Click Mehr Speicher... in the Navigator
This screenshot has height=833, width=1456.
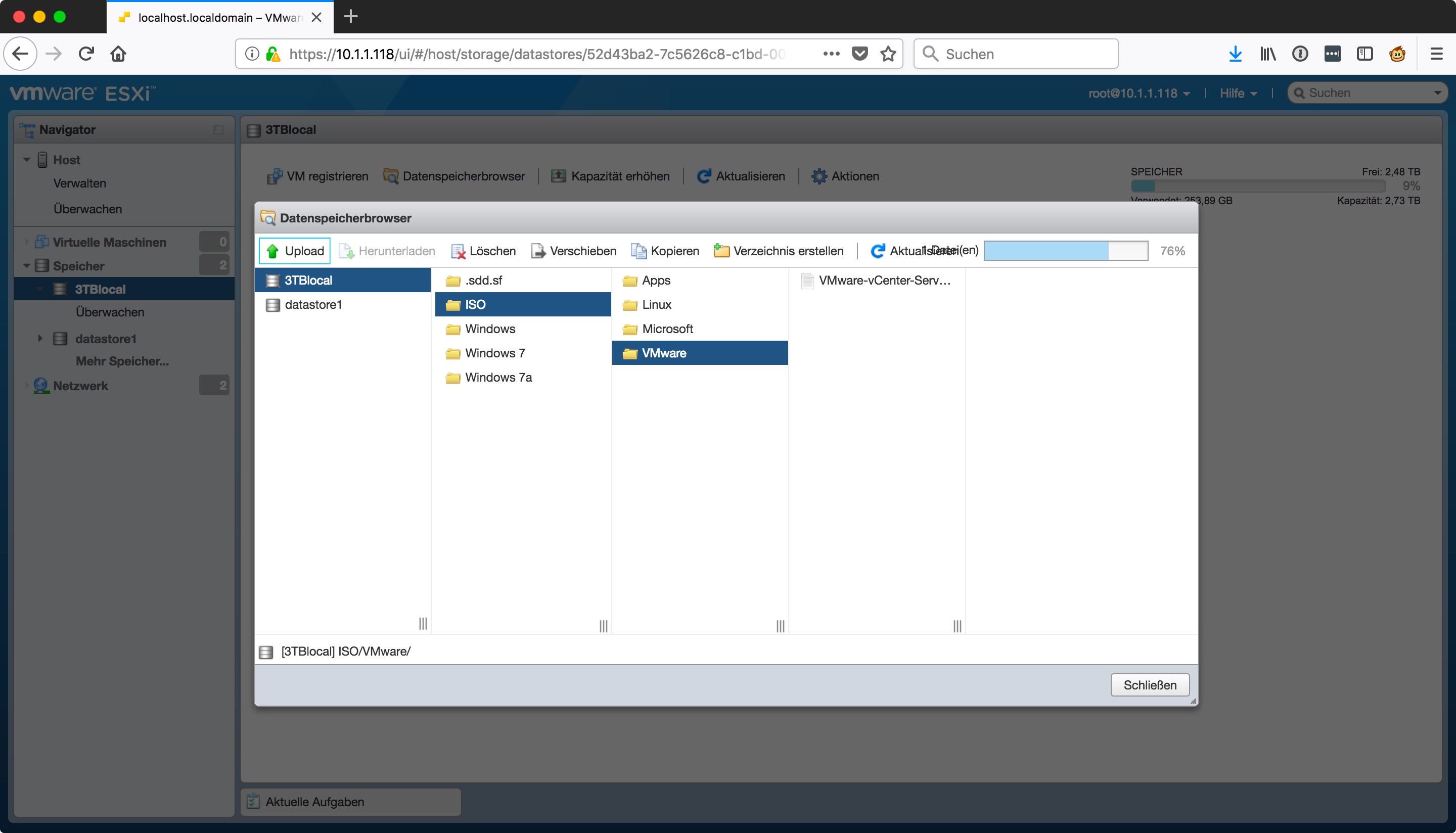[x=122, y=361]
